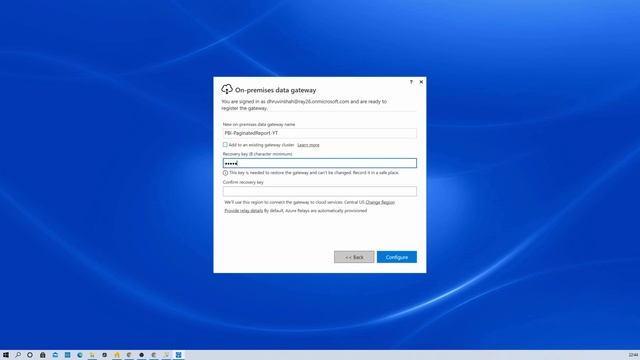Close the On-premises data gateway dialog
Screen dimensions: 640x360
coord(421,82)
